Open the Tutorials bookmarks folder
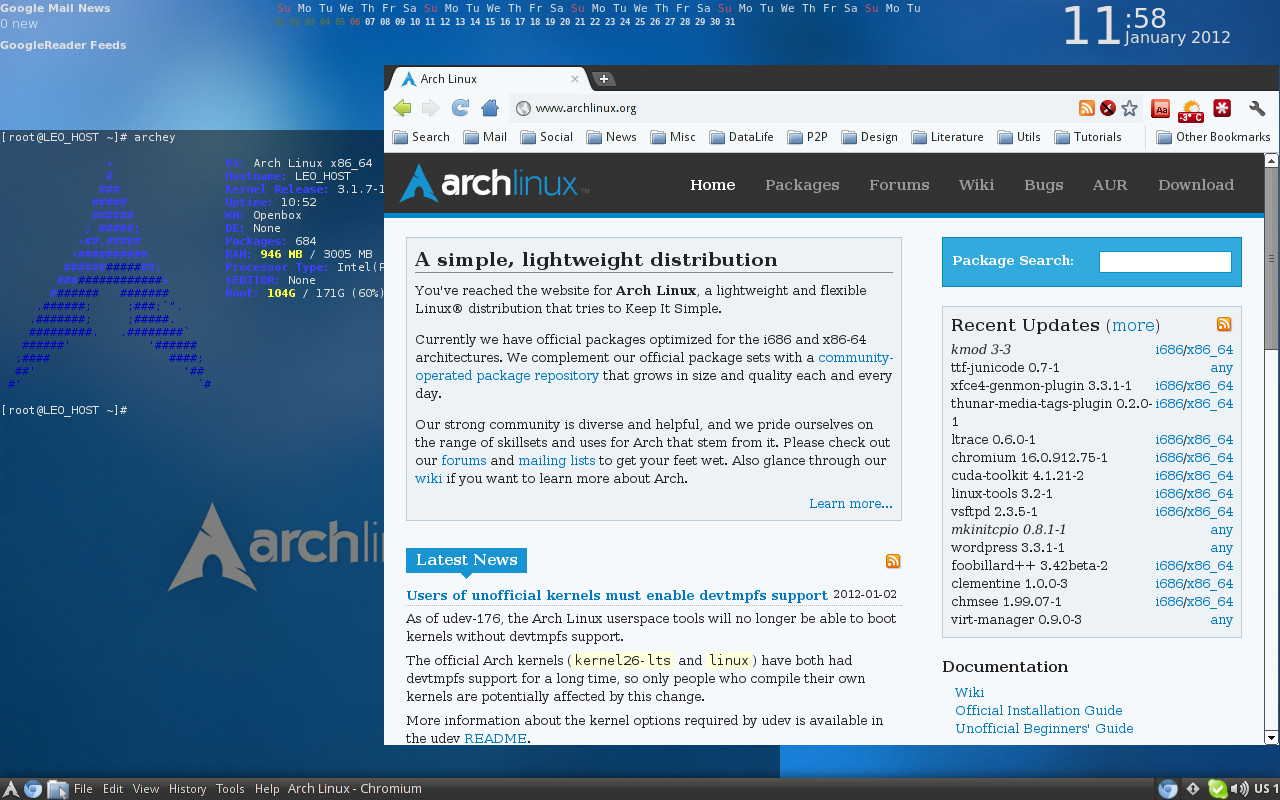The height and width of the screenshot is (800, 1280). (1088, 137)
